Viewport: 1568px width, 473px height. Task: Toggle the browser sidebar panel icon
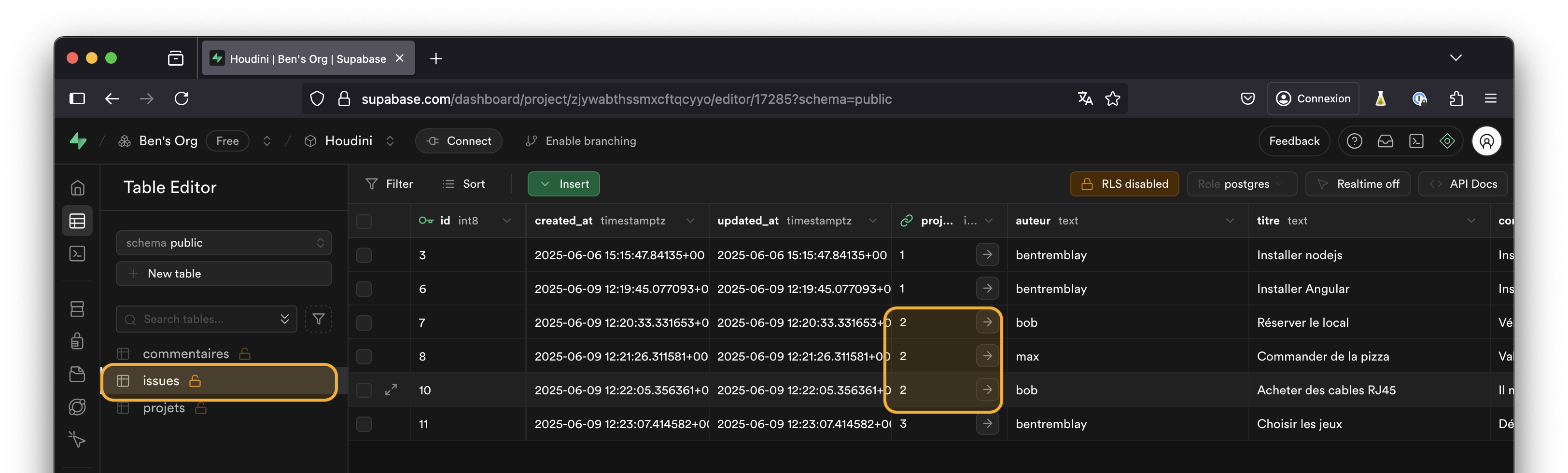point(77,98)
